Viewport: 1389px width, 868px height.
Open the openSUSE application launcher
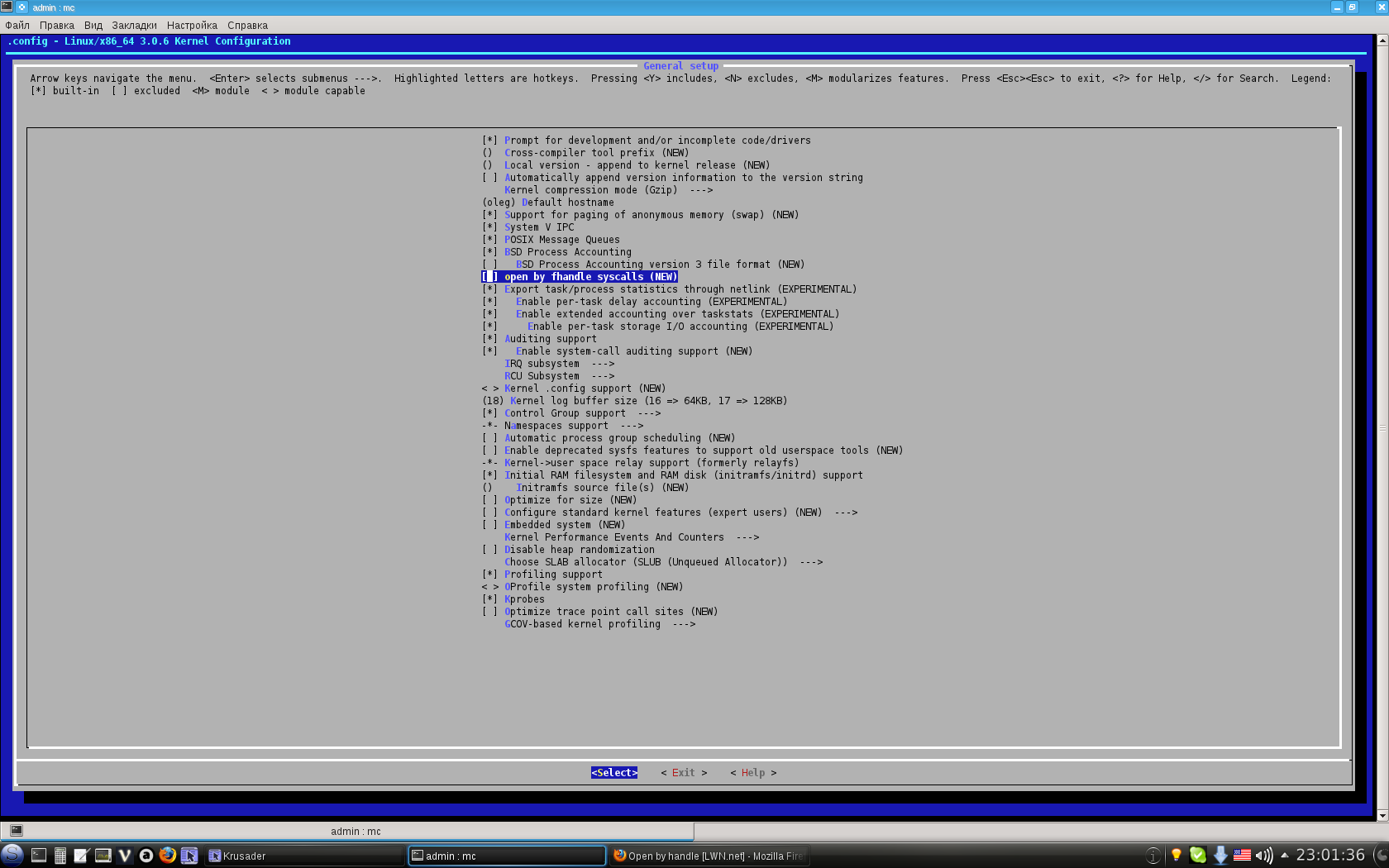click(x=12, y=855)
